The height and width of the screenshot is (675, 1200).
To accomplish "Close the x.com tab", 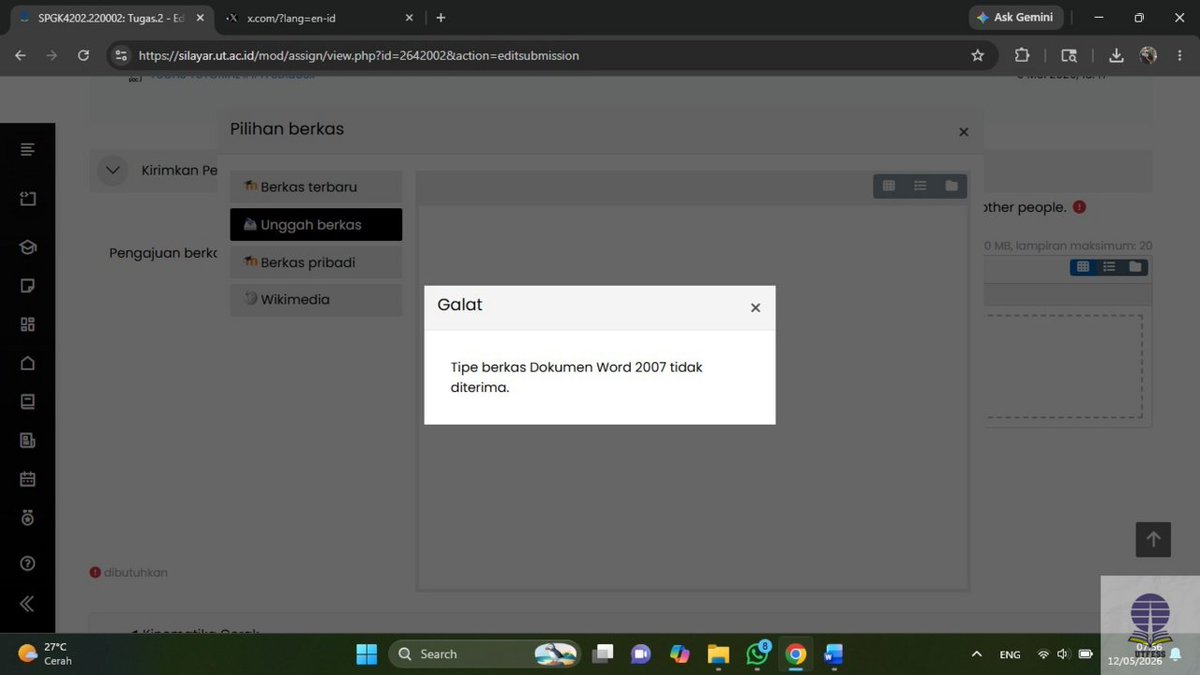I will click(409, 18).
